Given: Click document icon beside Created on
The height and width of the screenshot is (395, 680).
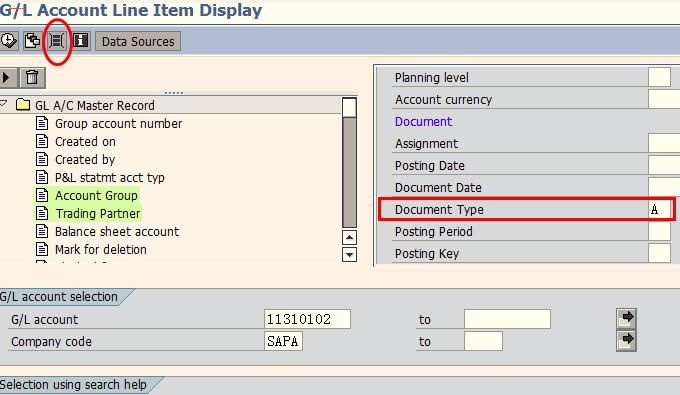Looking at the screenshot, I should [42, 141].
